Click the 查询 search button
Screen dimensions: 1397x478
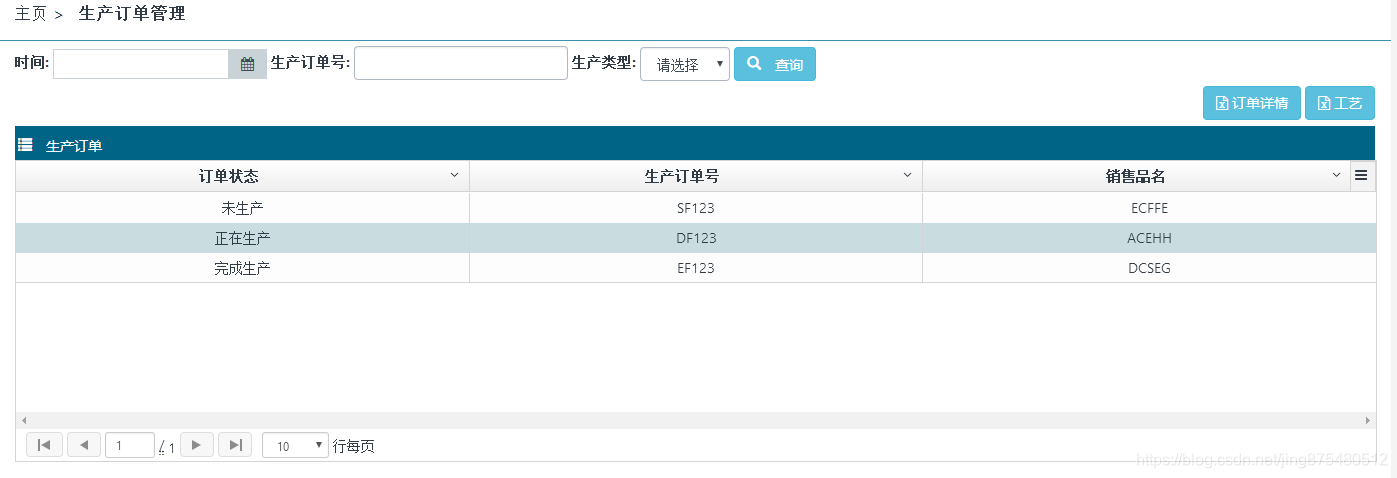pyautogui.click(x=775, y=64)
